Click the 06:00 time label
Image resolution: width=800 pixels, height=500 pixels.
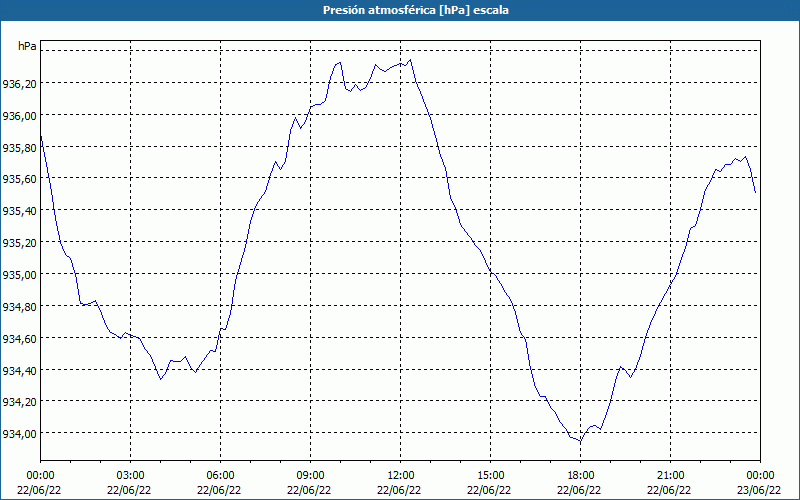(x=220, y=476)
